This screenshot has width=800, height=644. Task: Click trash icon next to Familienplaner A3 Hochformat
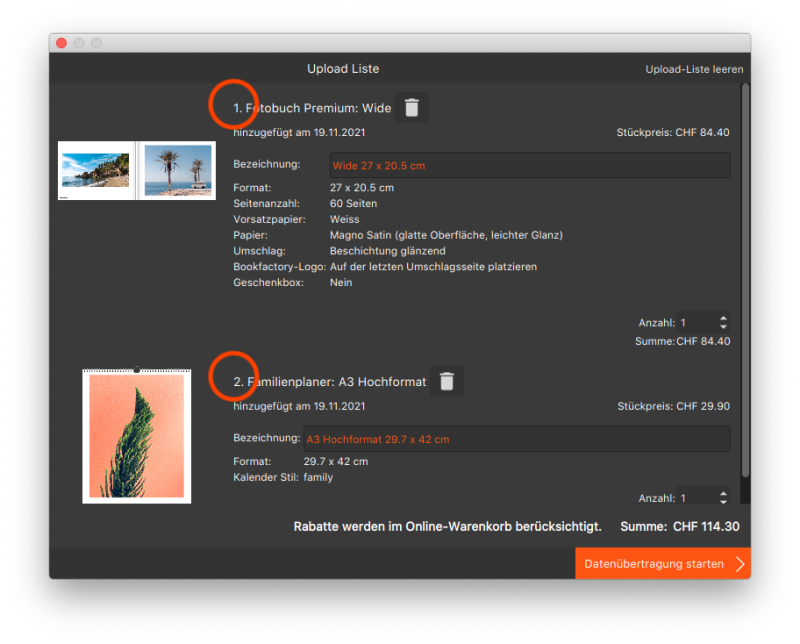point(447,381)
